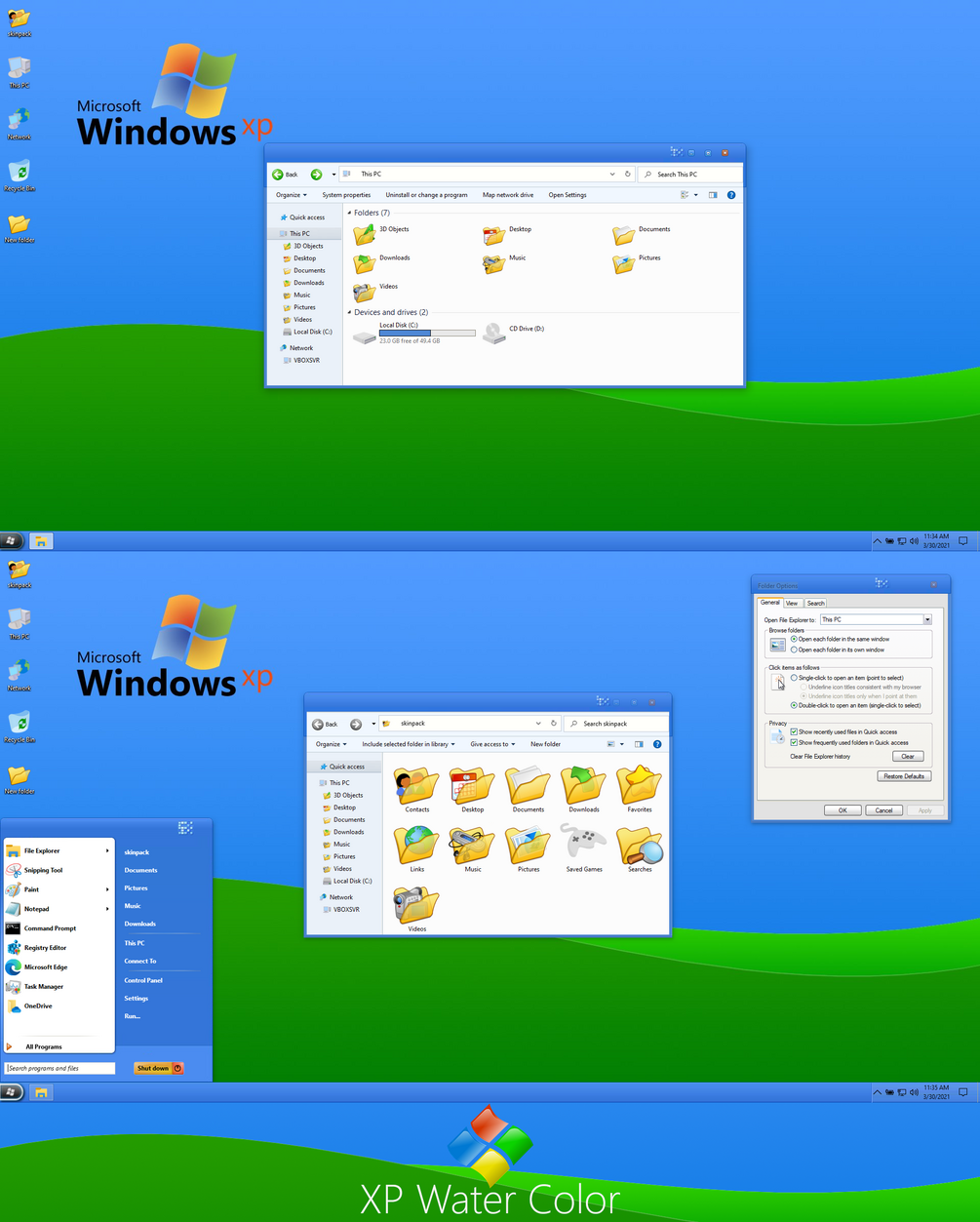Open the Contacts folder in skinpack window
Viewport: 980px width, 1222px height.
tap(417, 790)
